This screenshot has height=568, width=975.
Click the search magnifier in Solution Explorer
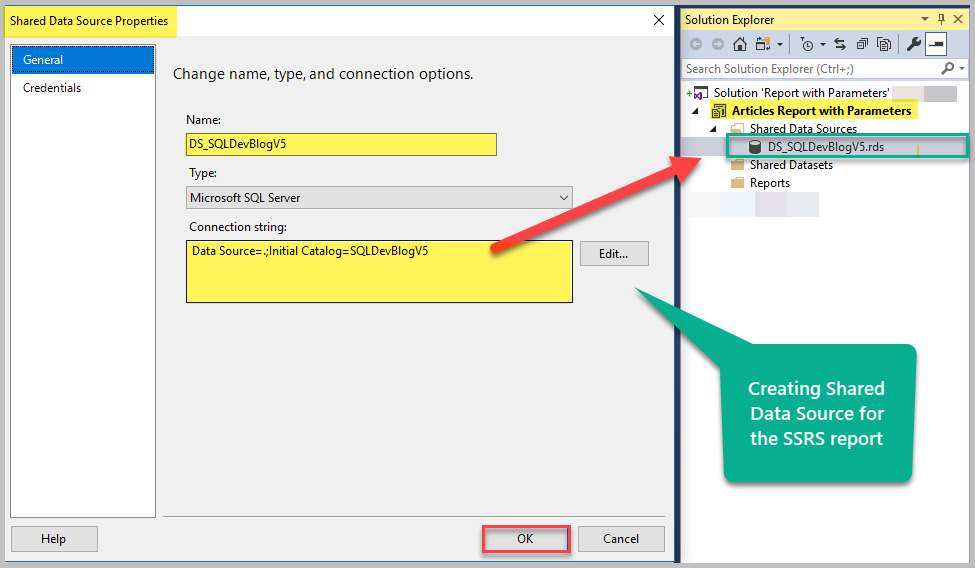point(948,68)
